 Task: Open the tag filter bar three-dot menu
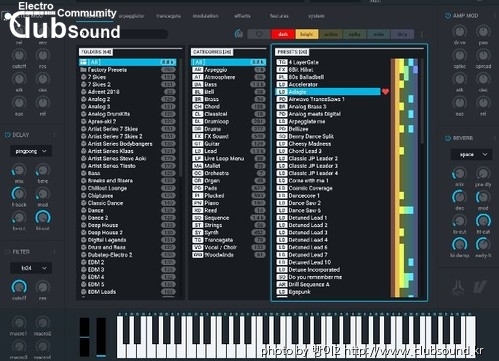pos(422,34)
